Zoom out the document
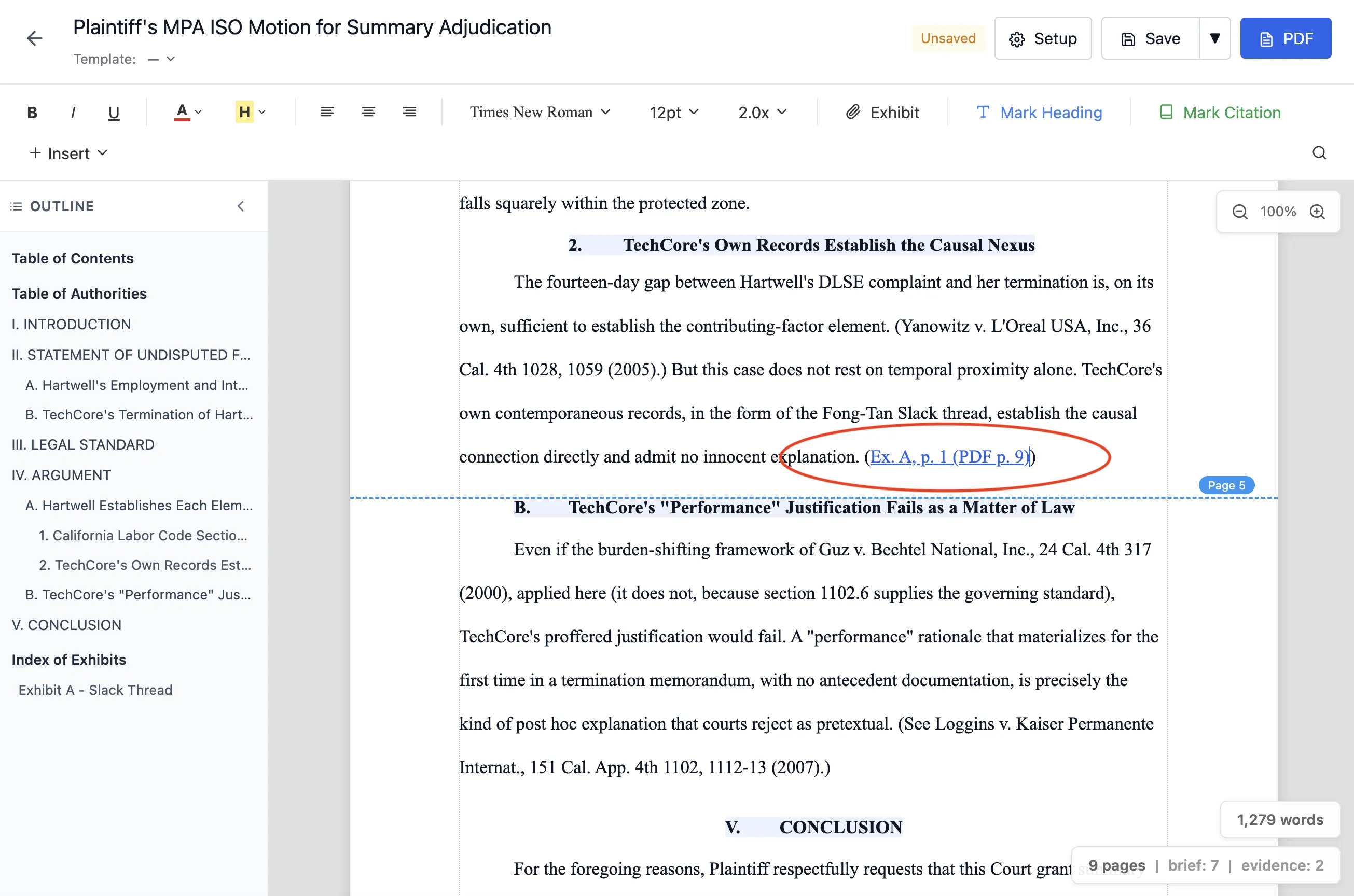The image size is (1354, 896). (1240, 212)
